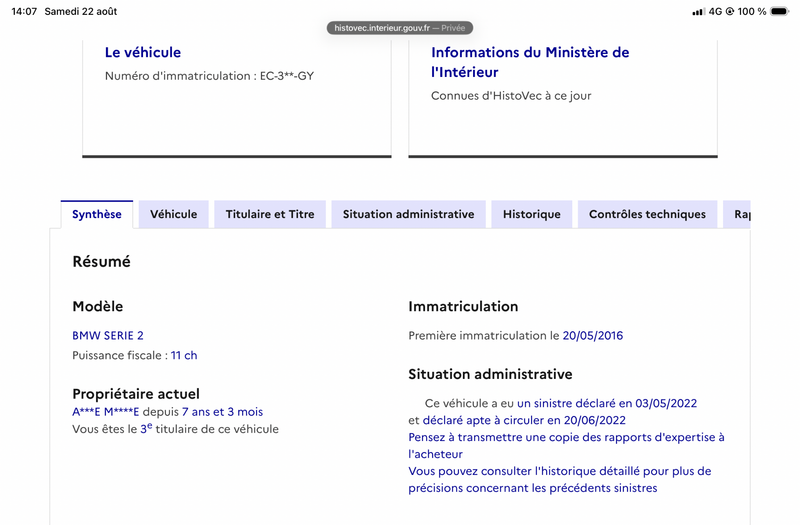Open the Titulaire et Titre tab
The image size is (800, 525).
pyautogui.click(x=270, y=214)
